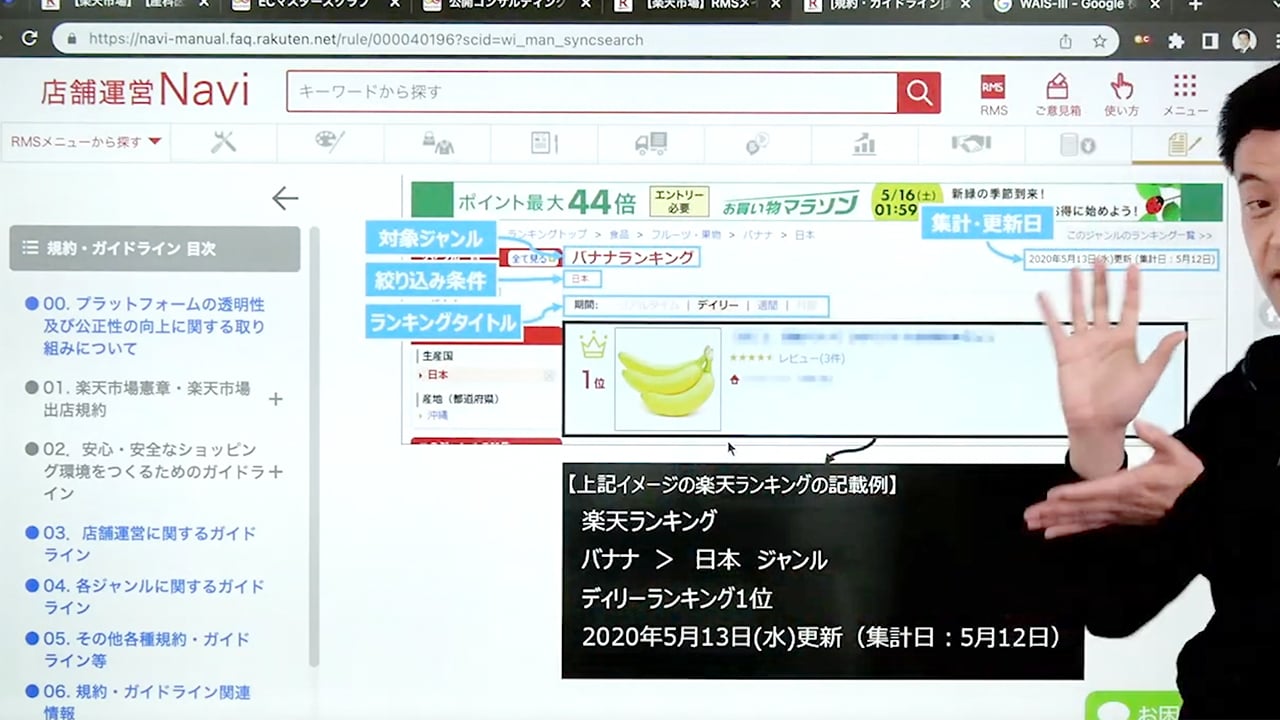Open the browser extensions puzzle icon
Viewport: 1280px width, 720px height.
coord(1176,41)
